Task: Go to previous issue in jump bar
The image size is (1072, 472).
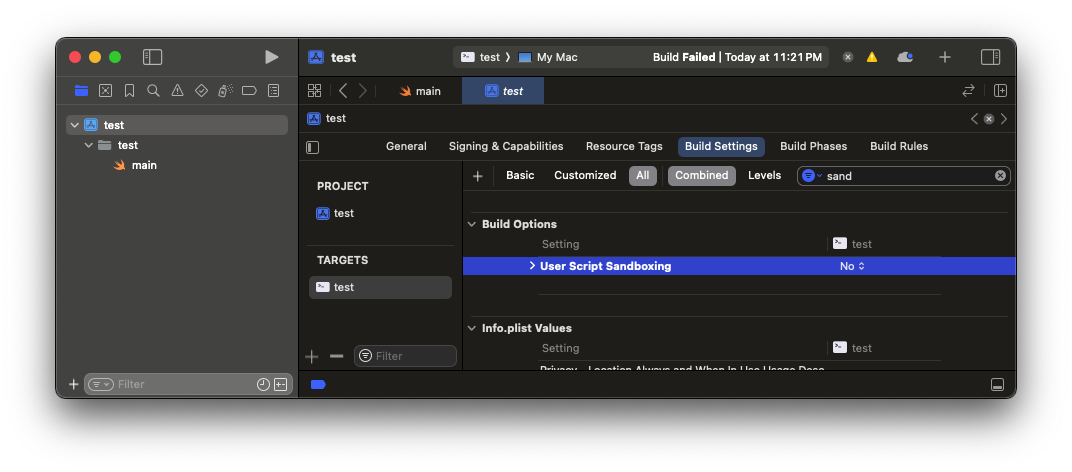Action: click(x=974, y=118)
